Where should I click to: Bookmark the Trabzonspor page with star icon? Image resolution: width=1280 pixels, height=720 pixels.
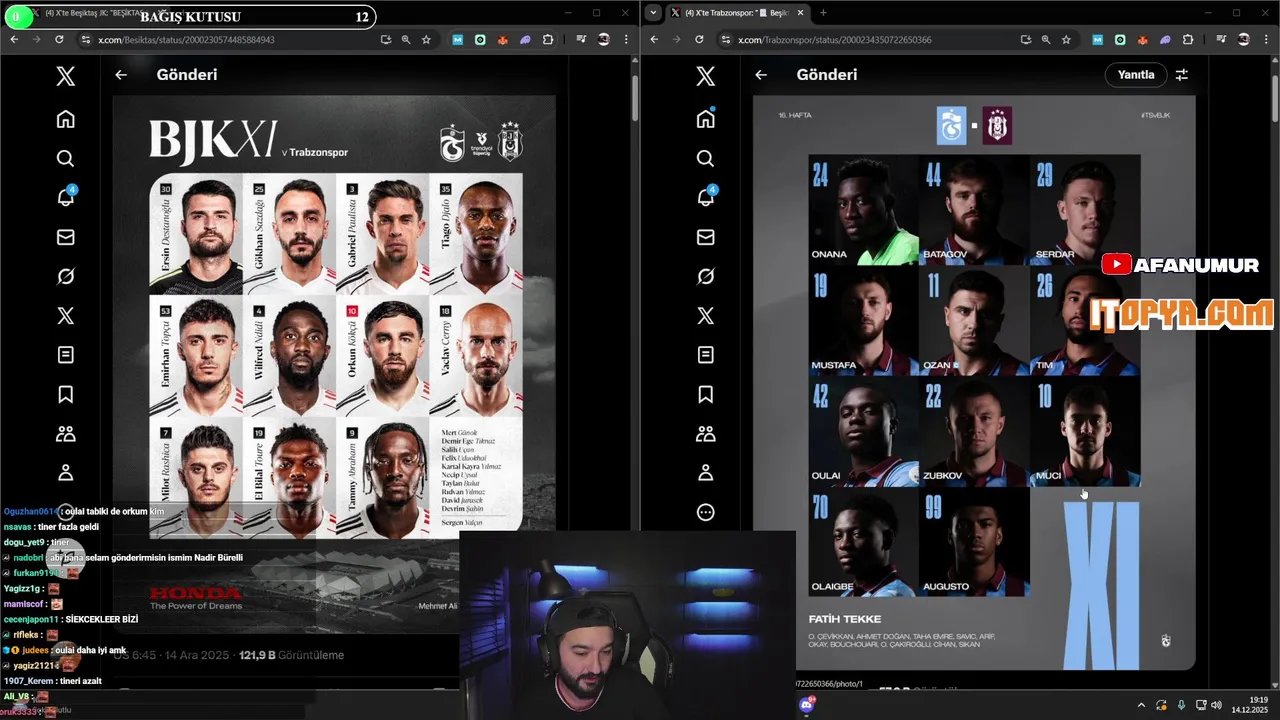tap(1066, 39)
